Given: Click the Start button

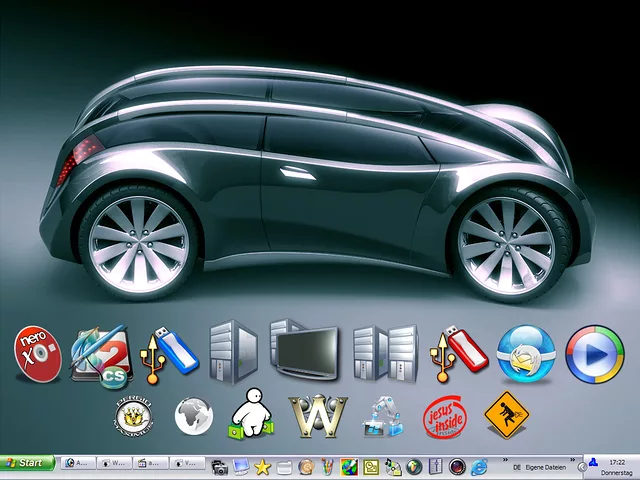Looking at the screenshot, I should tap(27, 463).
